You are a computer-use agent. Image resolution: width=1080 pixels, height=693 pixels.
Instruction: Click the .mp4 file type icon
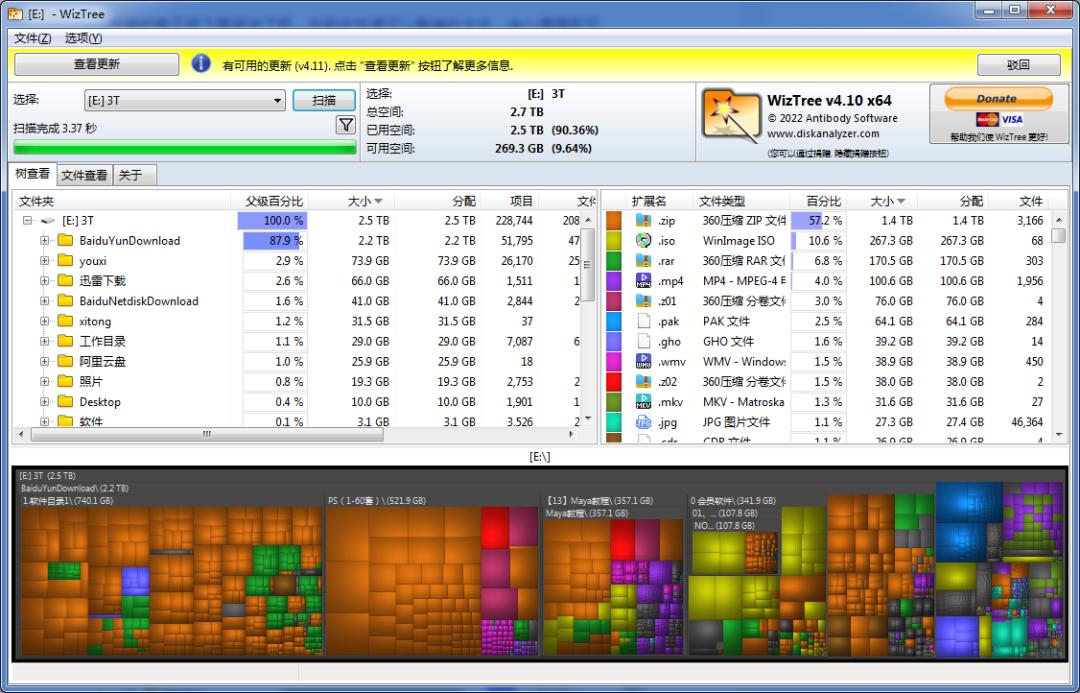(x=643, y=280)
